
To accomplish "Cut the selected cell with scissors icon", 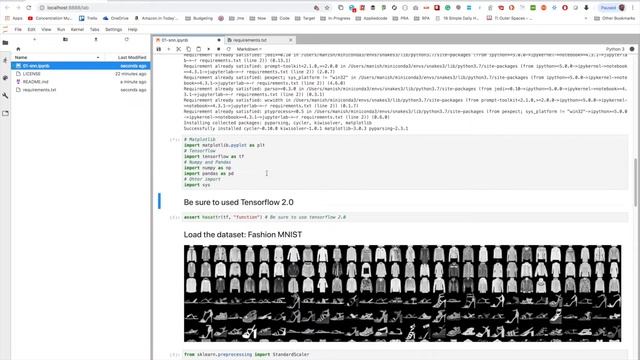I will pyautogui.click(x=178, y=49).
